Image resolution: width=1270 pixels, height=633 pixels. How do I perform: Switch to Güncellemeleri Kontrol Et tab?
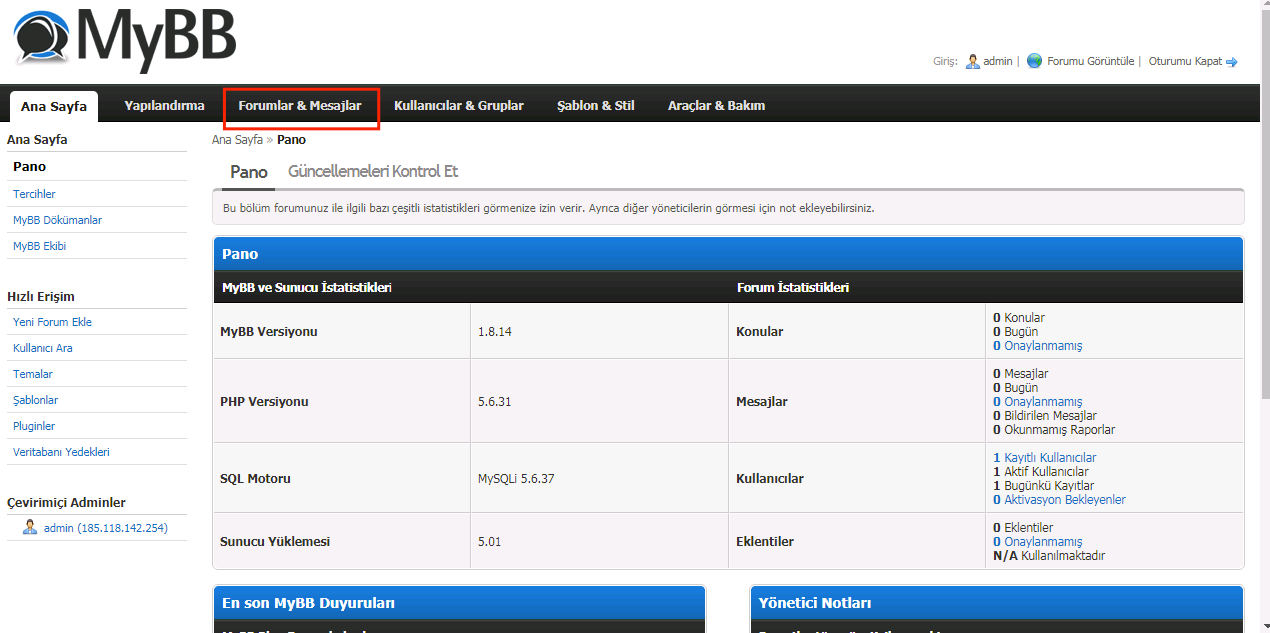373,171
